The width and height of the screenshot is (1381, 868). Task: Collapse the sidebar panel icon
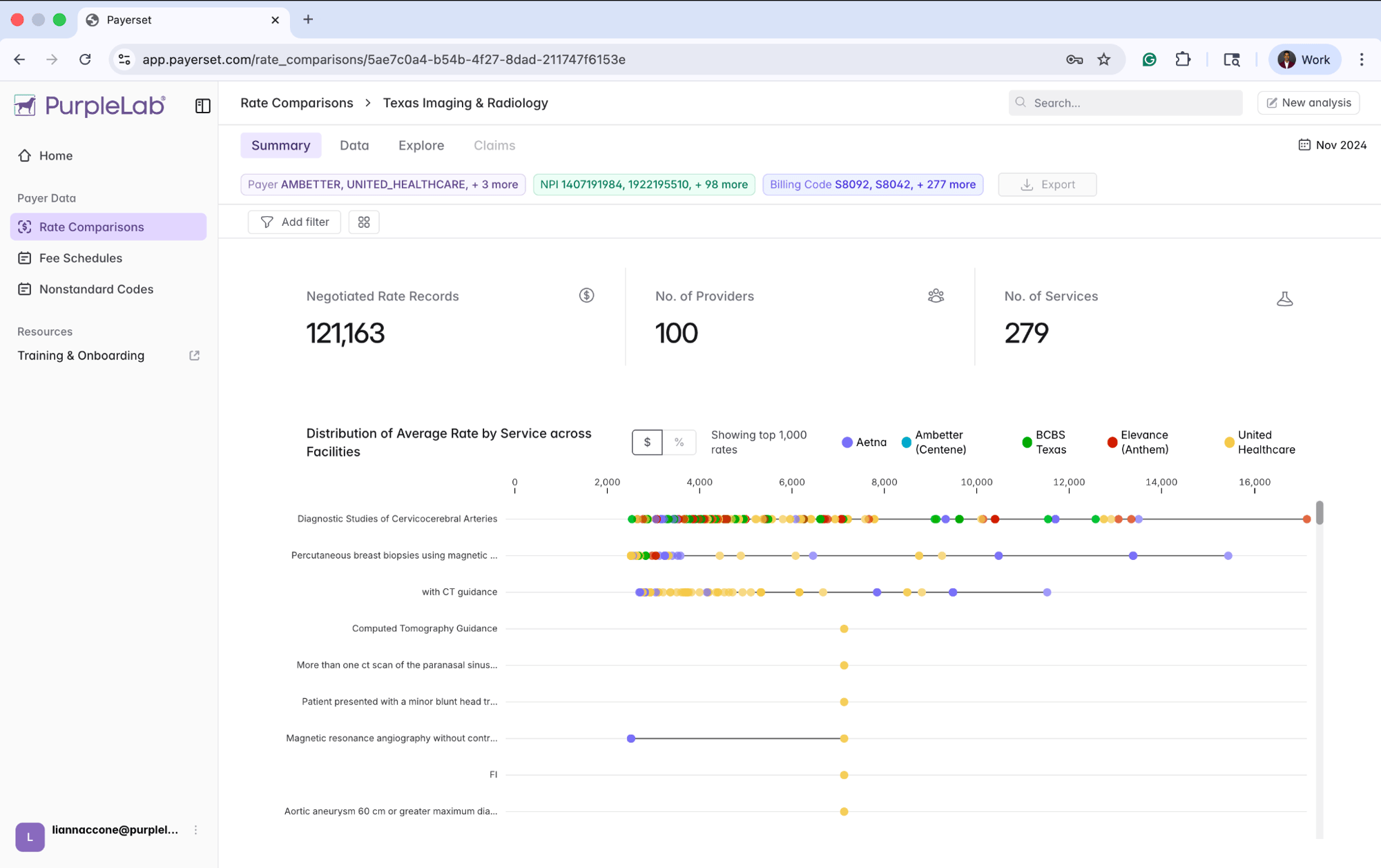click(202, 106)
